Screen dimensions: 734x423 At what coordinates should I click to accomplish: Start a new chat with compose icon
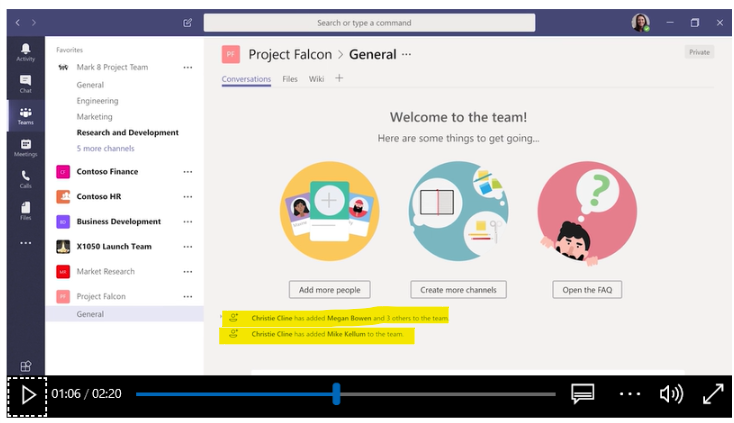(x=187, y=22)
